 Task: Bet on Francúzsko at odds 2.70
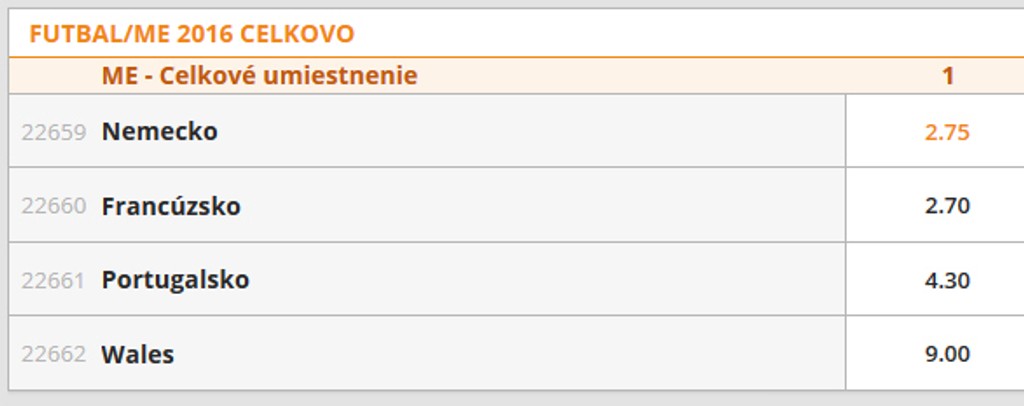tap(946, 206)
